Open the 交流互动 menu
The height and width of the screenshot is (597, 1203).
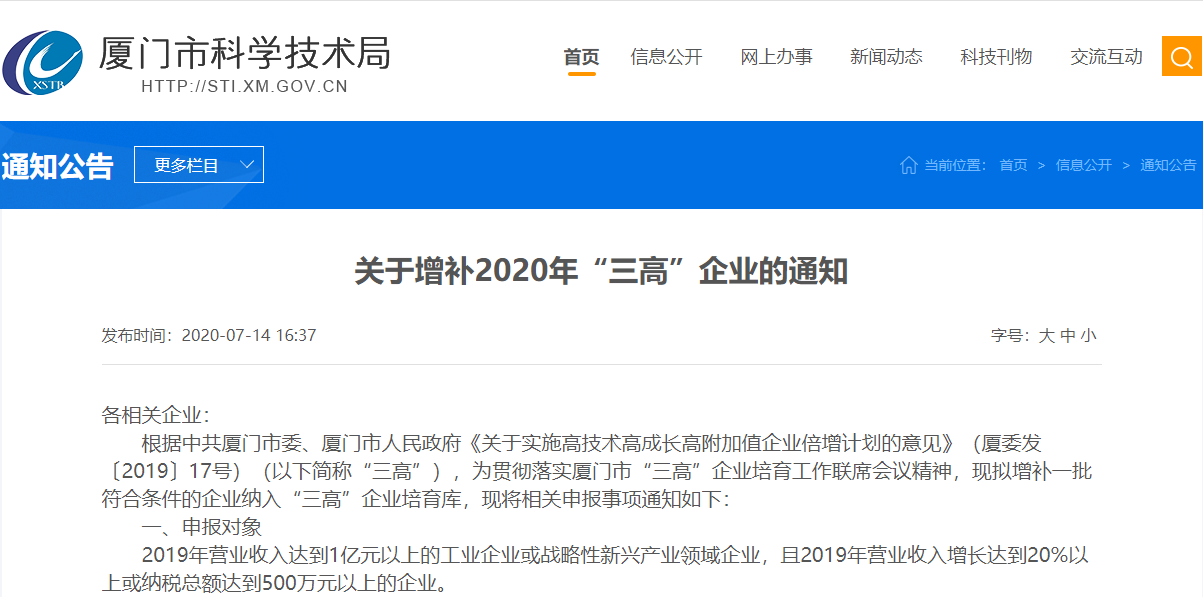(x=1107, y=57)
